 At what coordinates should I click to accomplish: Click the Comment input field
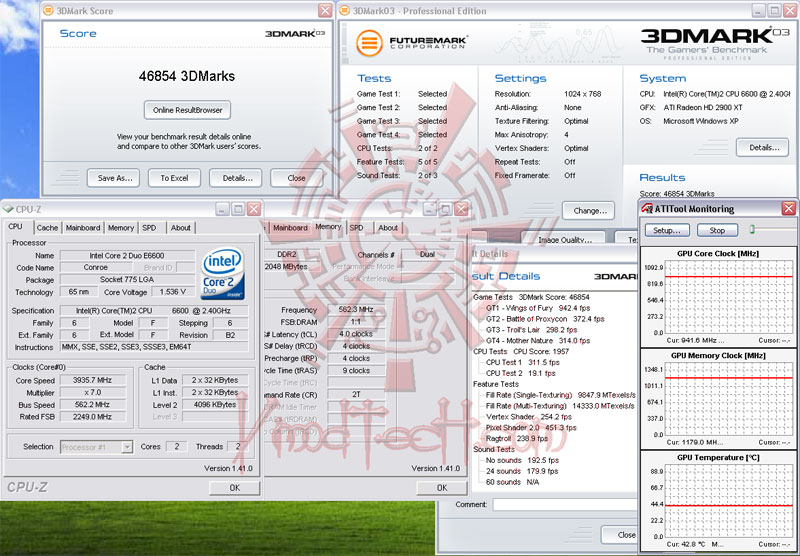[565, 504]
